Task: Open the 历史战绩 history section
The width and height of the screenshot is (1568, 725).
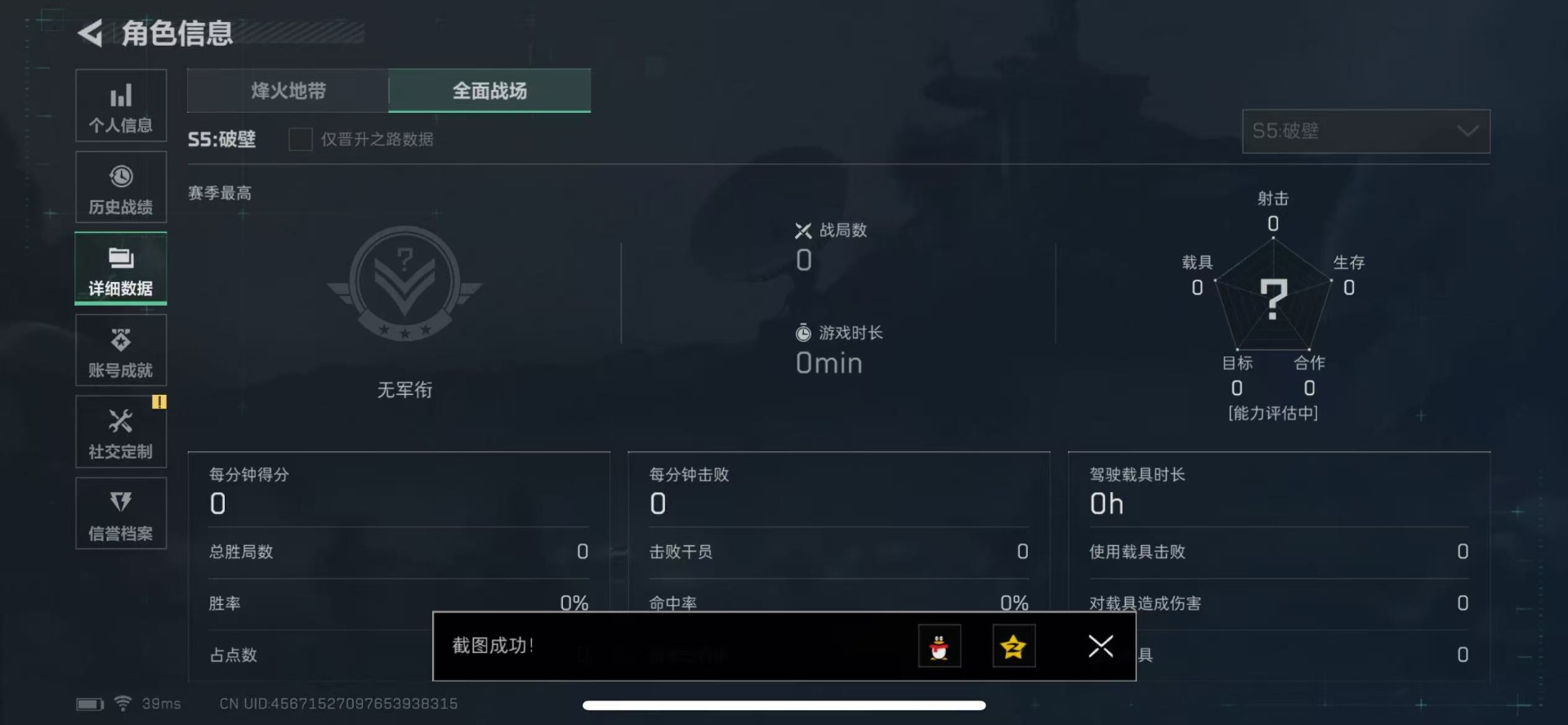Action: (x=121, y=187)
